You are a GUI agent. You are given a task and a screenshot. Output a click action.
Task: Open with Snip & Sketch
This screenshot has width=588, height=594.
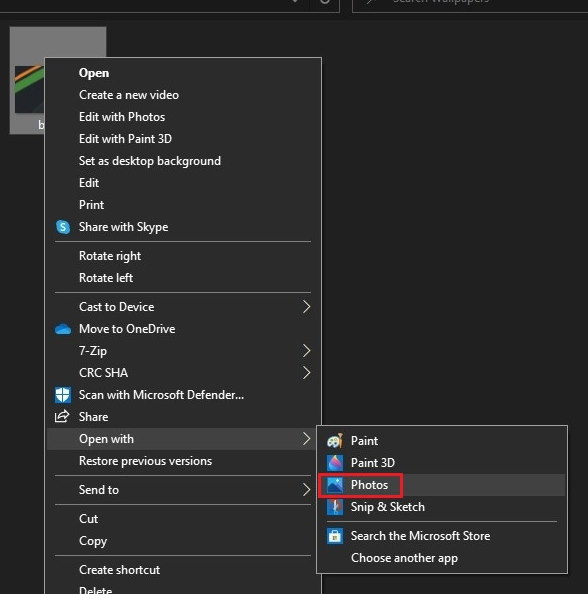(442, 507)
